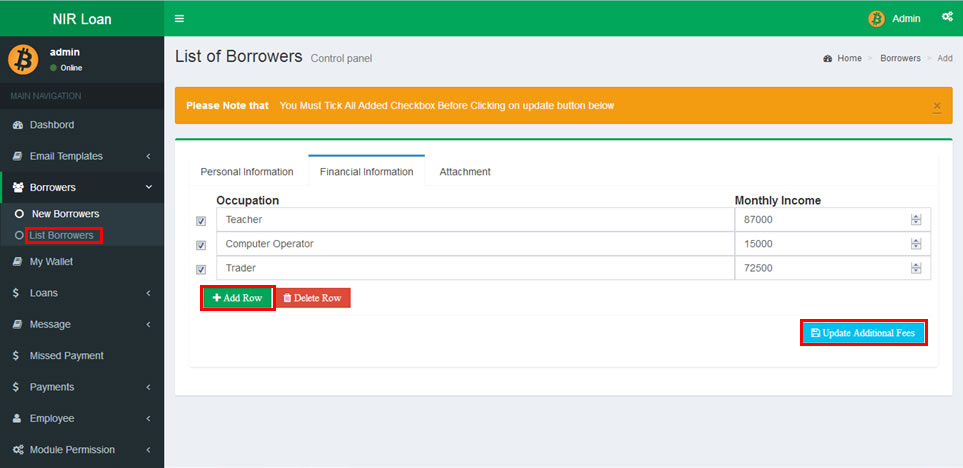Click the Bitcoin avatar beside Admin in header
The width and height of the screenshot is (963, 468).
pos(876,18)
